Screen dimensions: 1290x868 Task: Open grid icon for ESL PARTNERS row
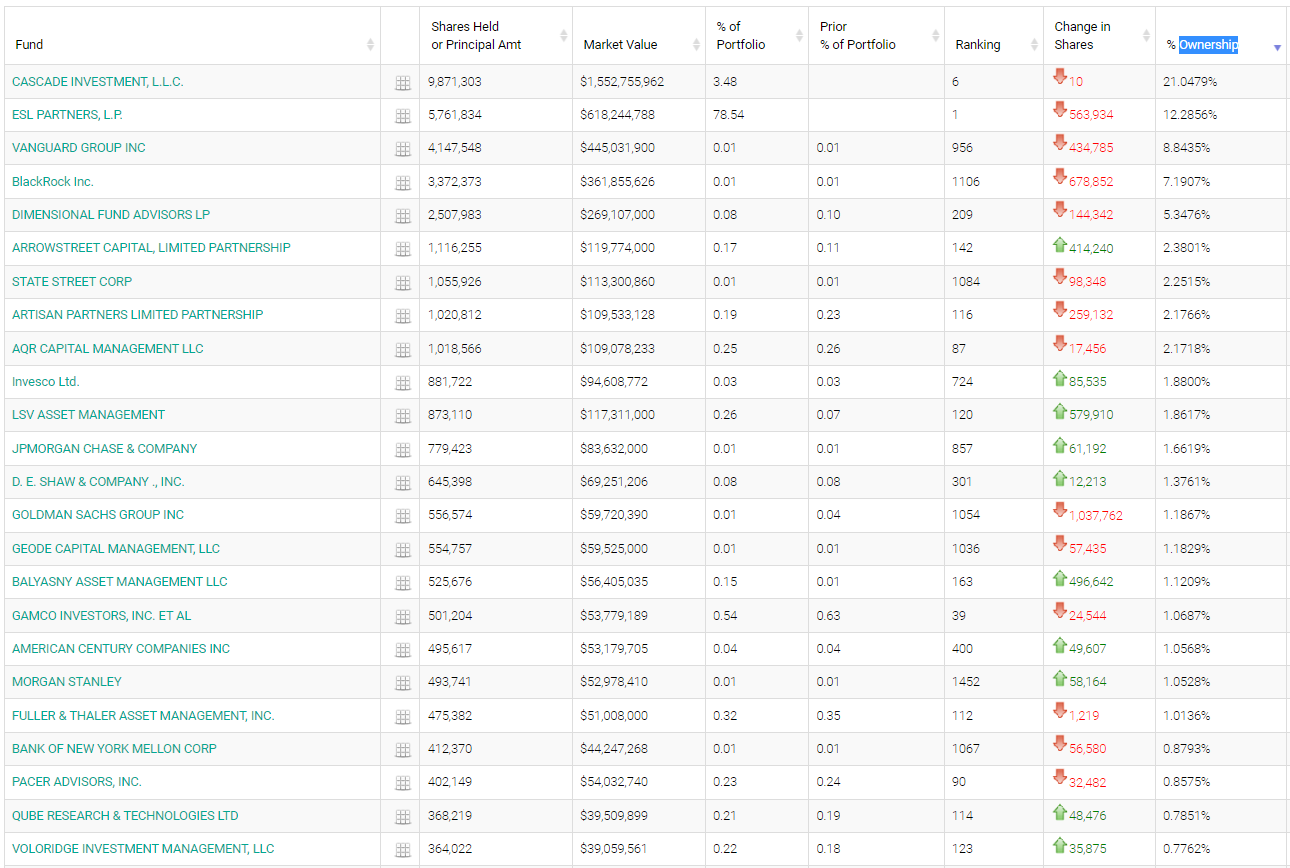[403, 116]
